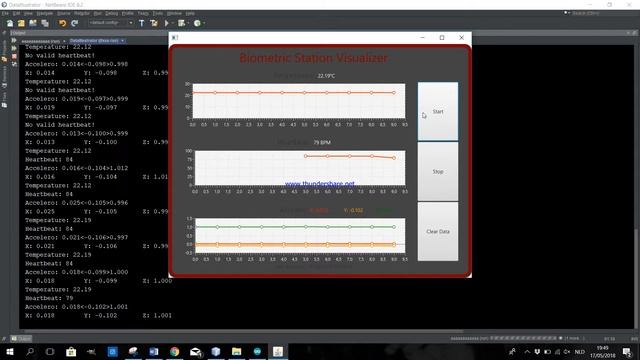This screenshot has width=640, height=360.
Task: Click the red Stop icon in Output sidebar
Action: (14, 56)
